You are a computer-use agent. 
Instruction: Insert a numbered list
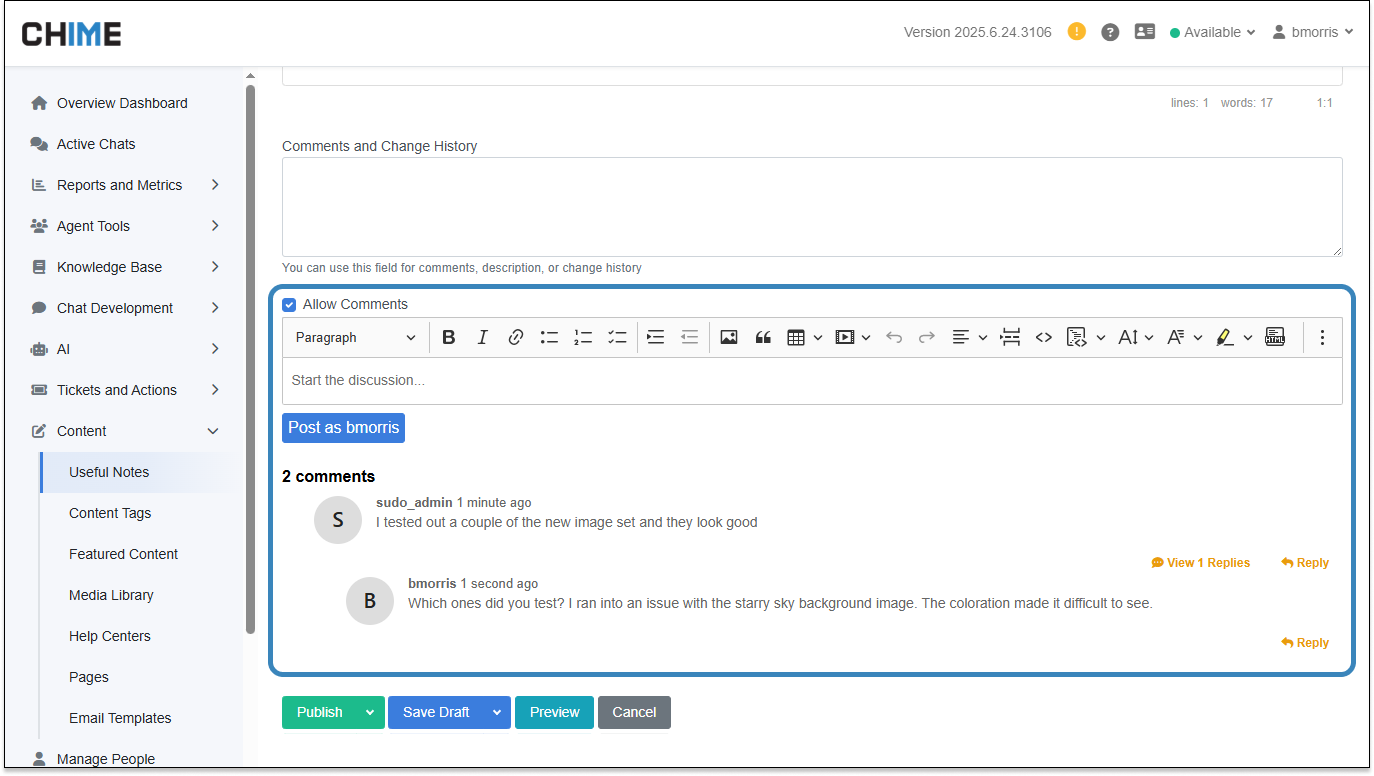click(x=583, y=338)
